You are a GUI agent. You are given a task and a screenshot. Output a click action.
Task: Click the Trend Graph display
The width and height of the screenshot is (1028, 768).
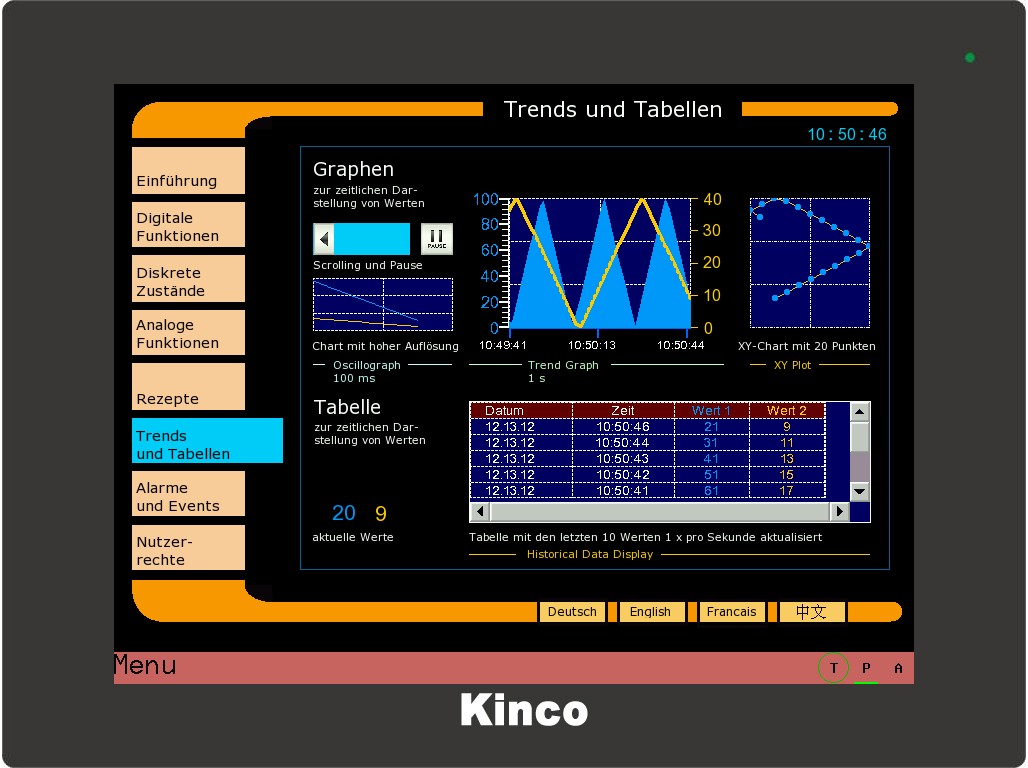(x=600, y=265)
